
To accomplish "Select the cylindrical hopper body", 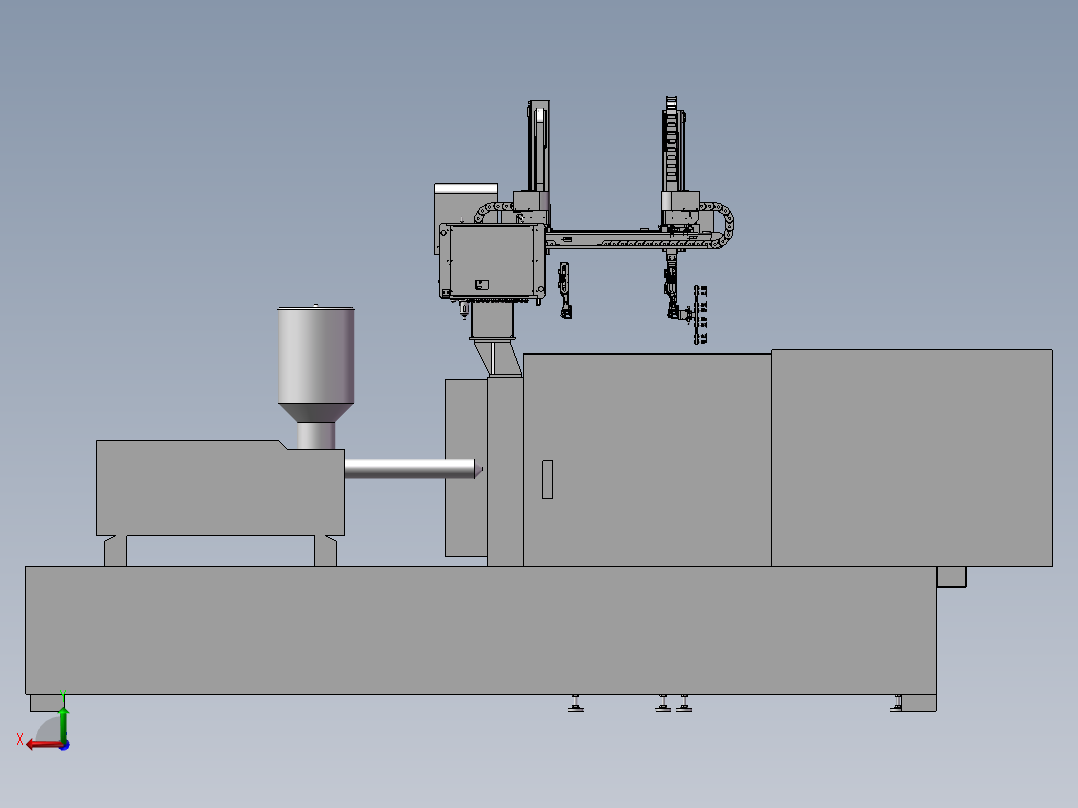I will [x=316, y=355].
